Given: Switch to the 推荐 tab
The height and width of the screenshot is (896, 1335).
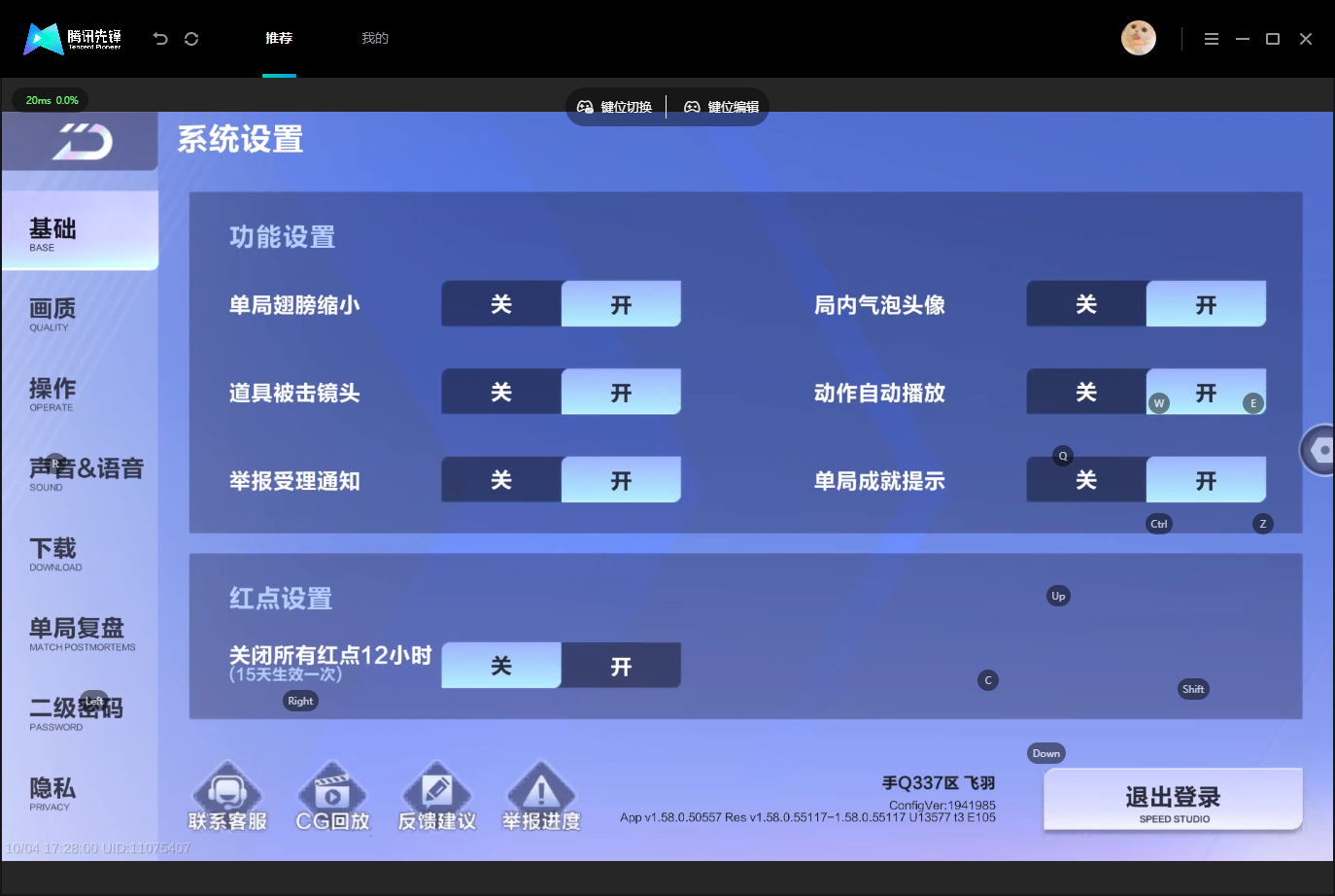Looking at the screenshot, I should (279, 39).
